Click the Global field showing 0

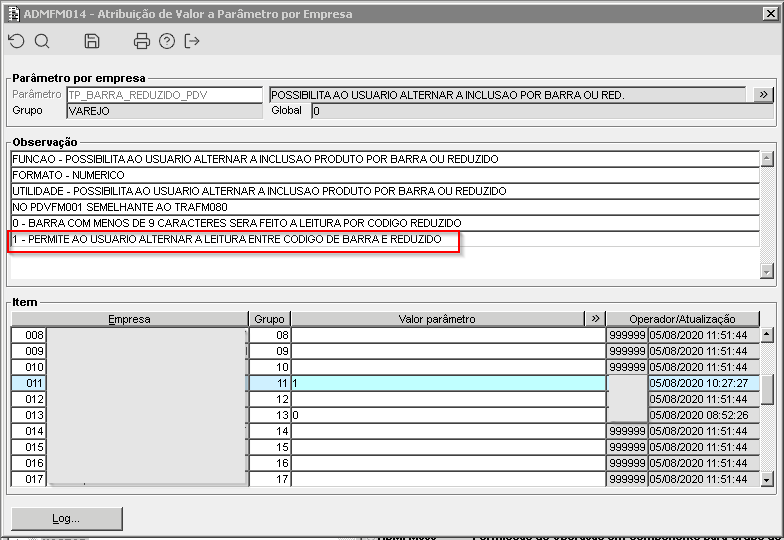[542, 110]
